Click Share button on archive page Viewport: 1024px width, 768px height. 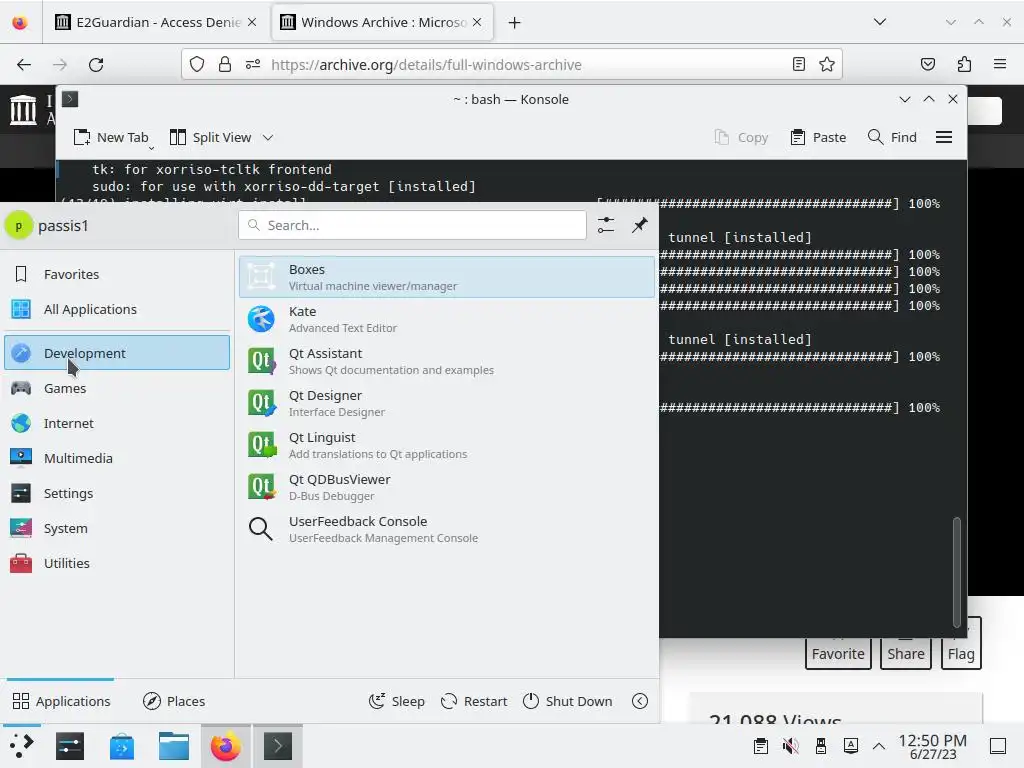(x=906, y=653)
